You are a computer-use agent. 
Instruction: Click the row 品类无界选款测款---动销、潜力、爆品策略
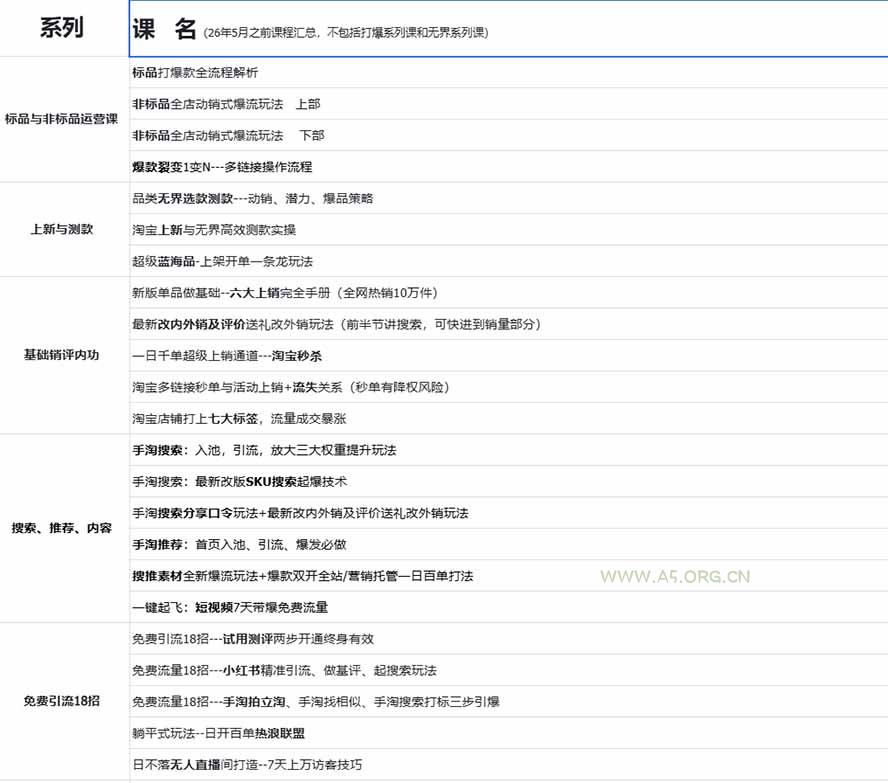(509, 198)
